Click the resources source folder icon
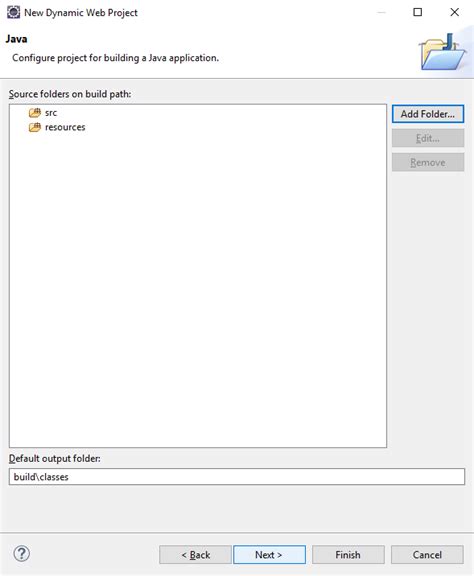Screen dimensions: 474x576 coord(35,127)
